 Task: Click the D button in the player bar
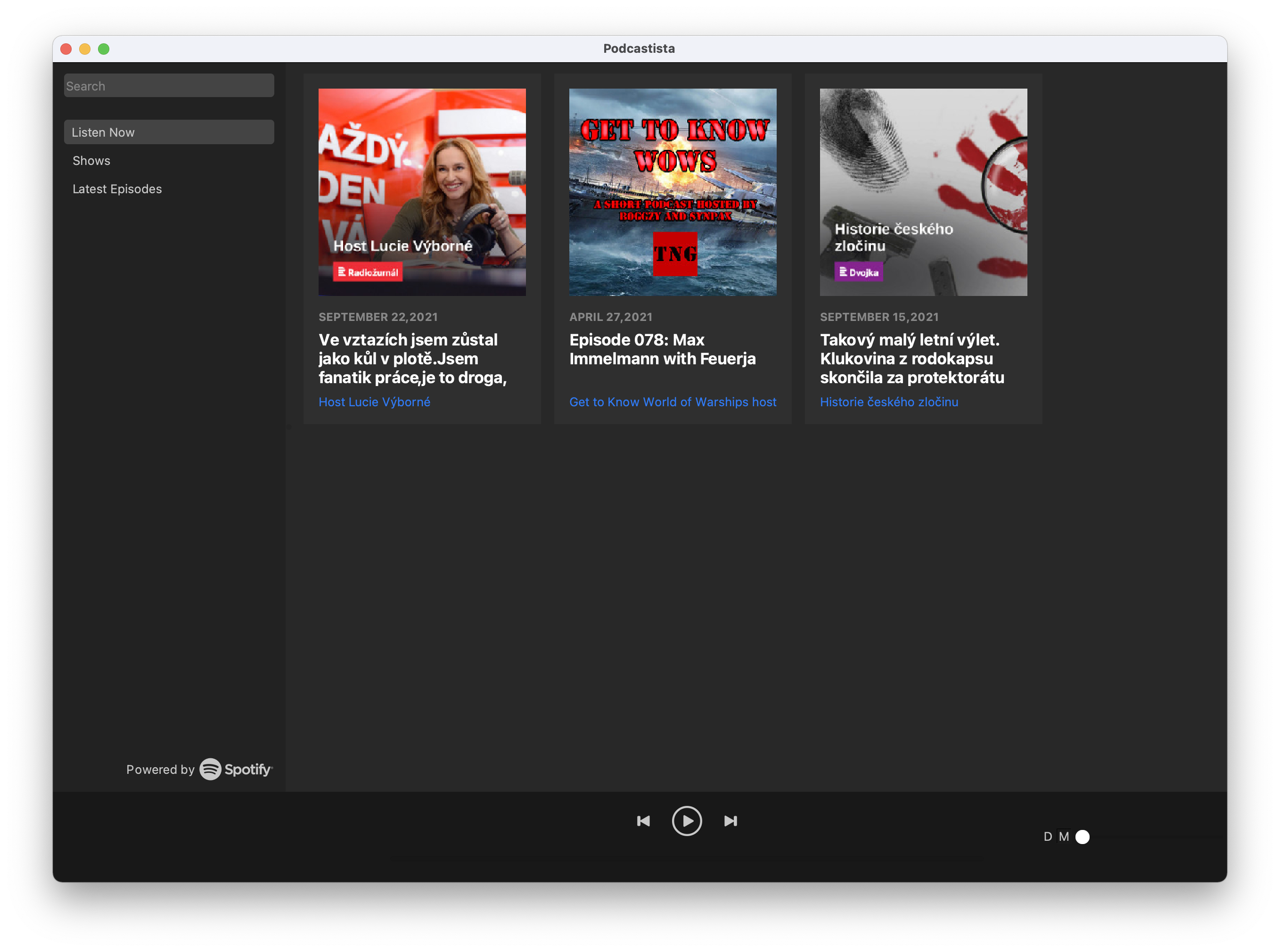1047,836
